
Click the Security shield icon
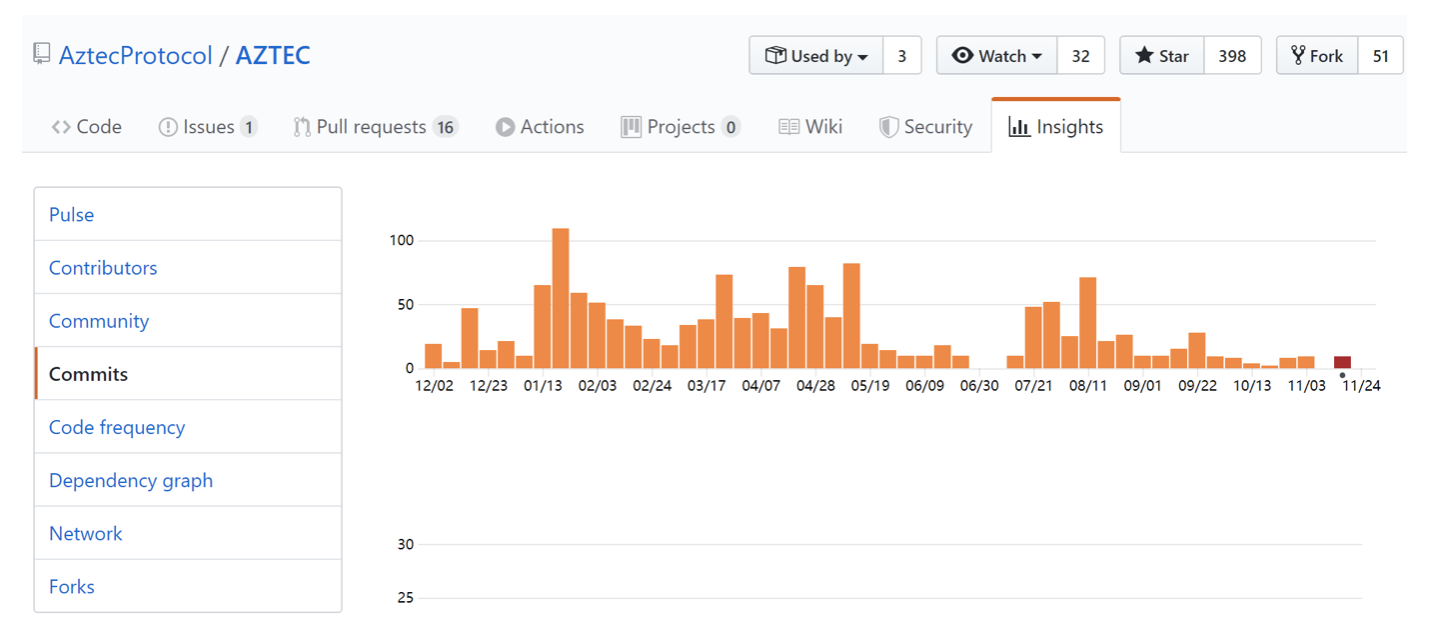[x=889, y=127]
